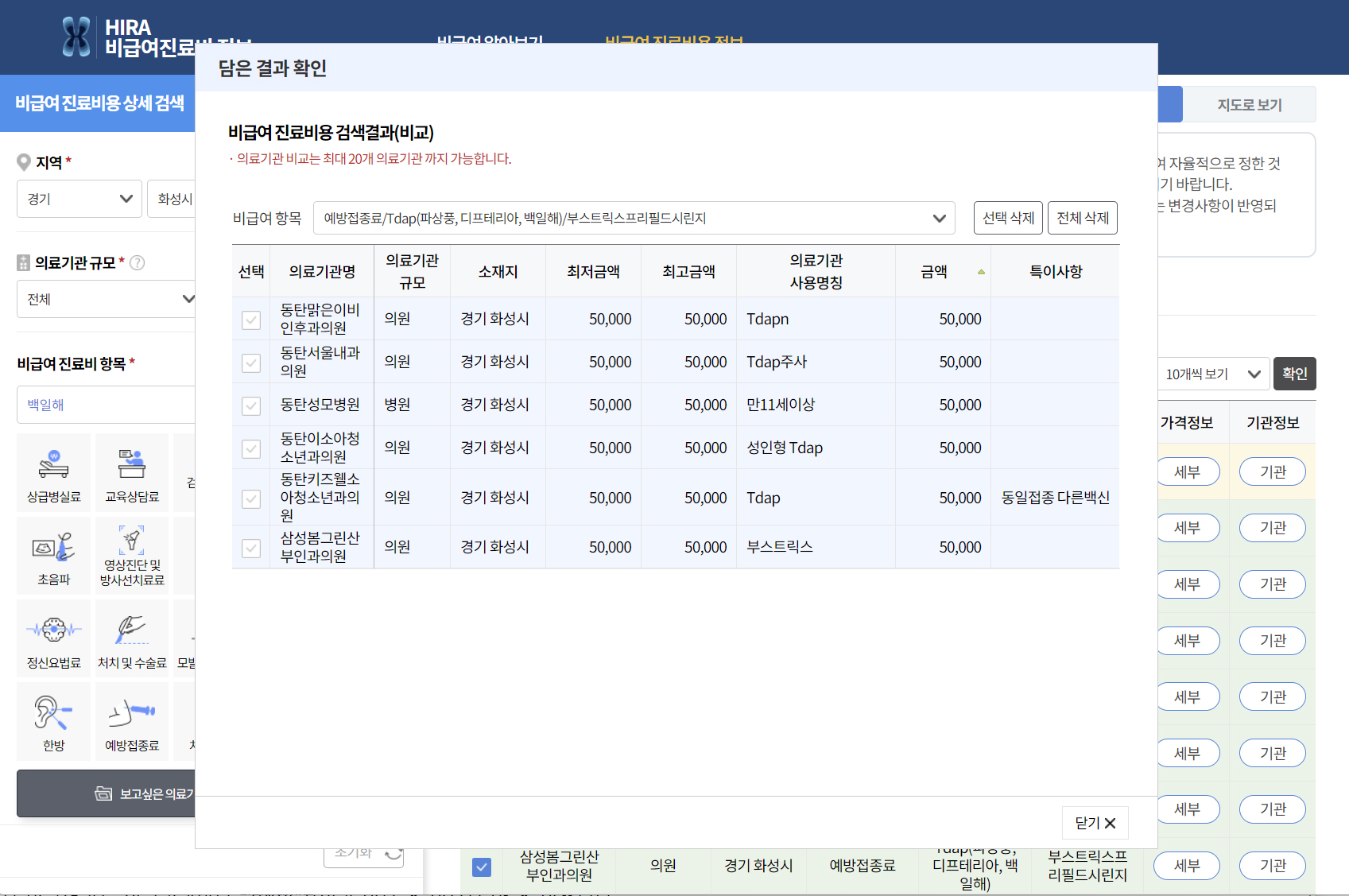Click the 백일해 search input field
Image resolution: width=1349 pixels, height=896 pixels.
pos(104,404)
